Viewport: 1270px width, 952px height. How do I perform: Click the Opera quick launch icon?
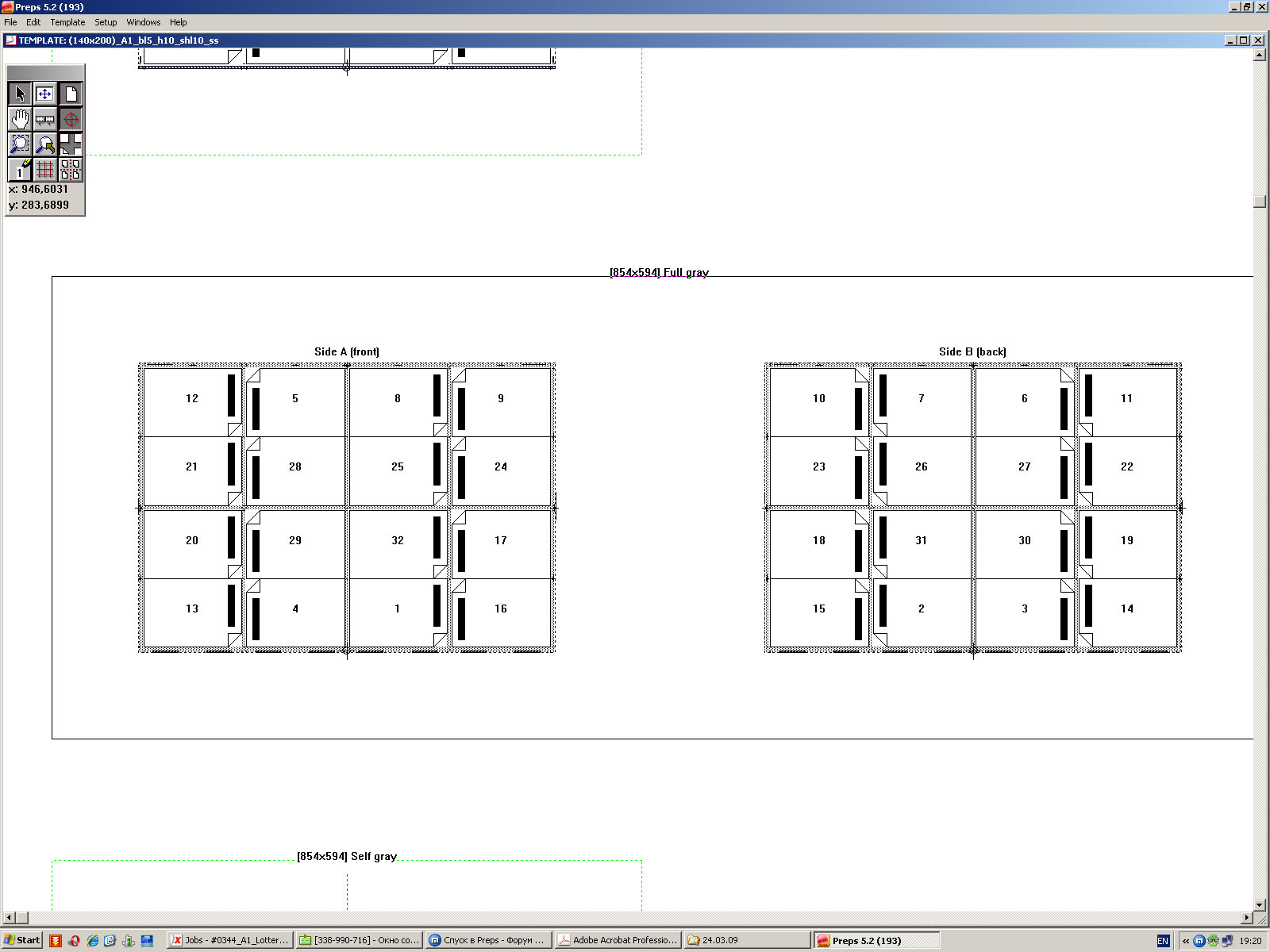(74, 940)
